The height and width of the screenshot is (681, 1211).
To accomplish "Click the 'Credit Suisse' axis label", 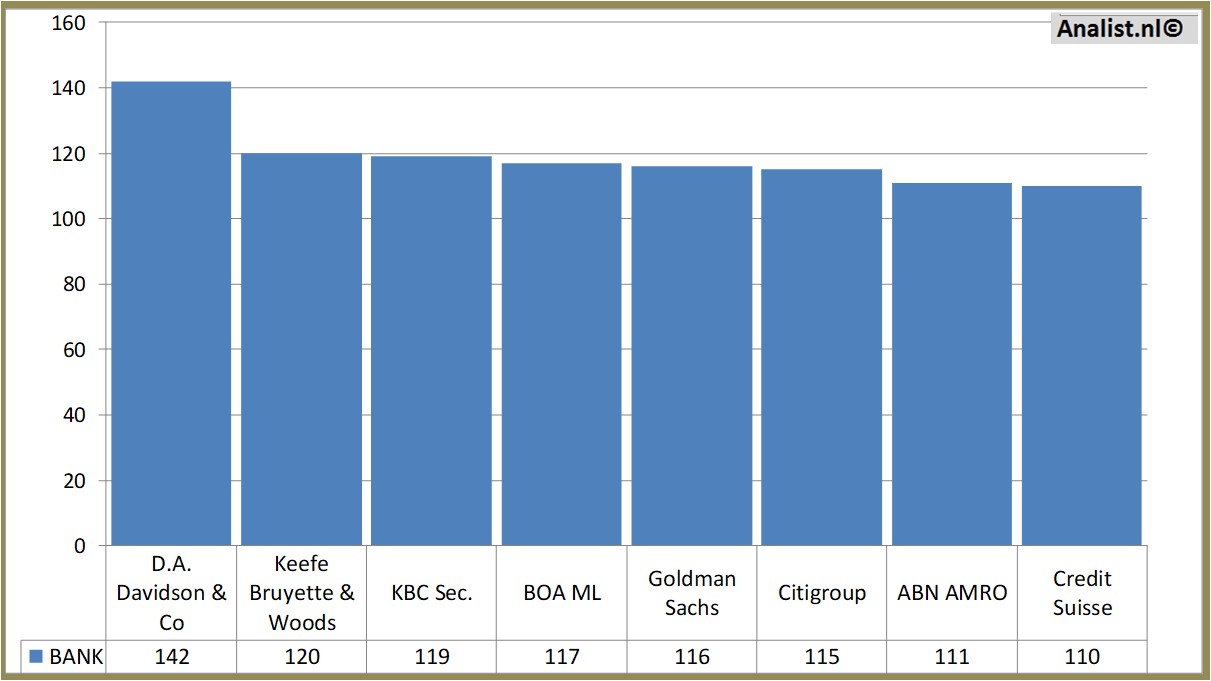I will click(1082, 592).
